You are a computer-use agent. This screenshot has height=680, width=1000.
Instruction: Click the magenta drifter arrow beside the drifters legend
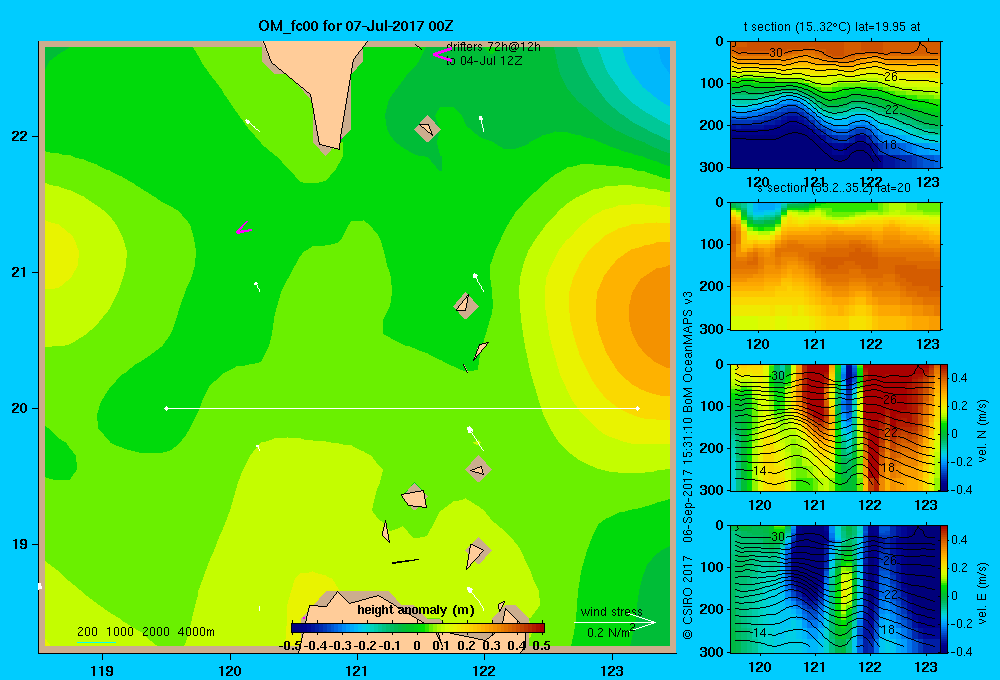(x=442, y=55)
